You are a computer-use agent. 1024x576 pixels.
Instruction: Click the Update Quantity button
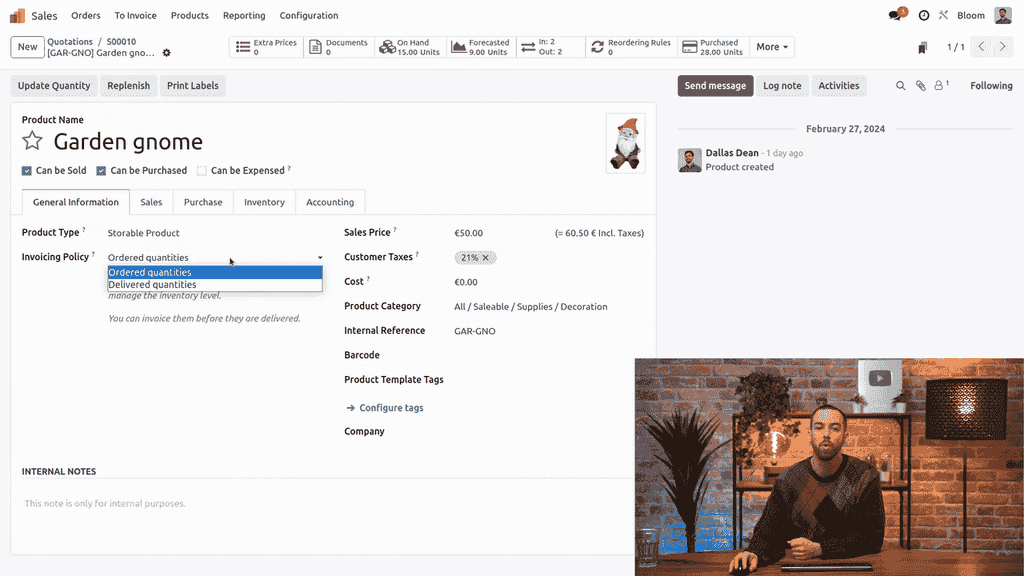tap(54, 86)
